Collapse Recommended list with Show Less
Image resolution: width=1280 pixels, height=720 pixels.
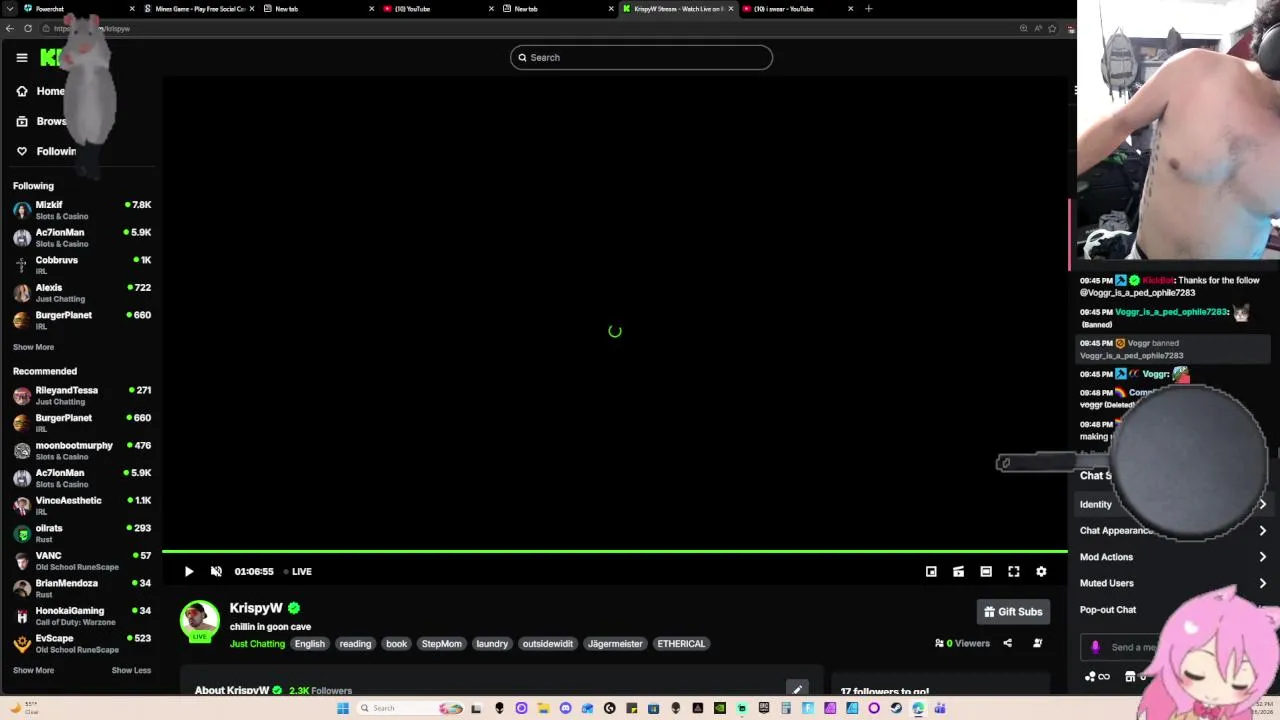(131, 670)
